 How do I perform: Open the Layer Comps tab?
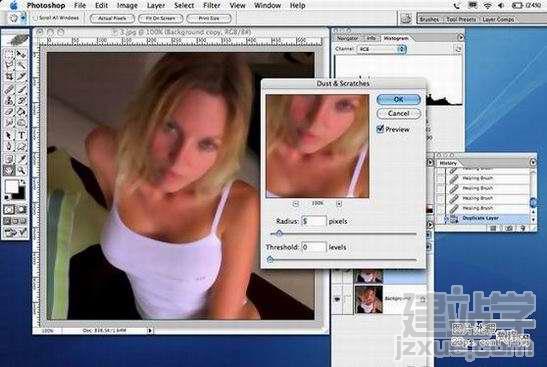click(x=498, y=19)
